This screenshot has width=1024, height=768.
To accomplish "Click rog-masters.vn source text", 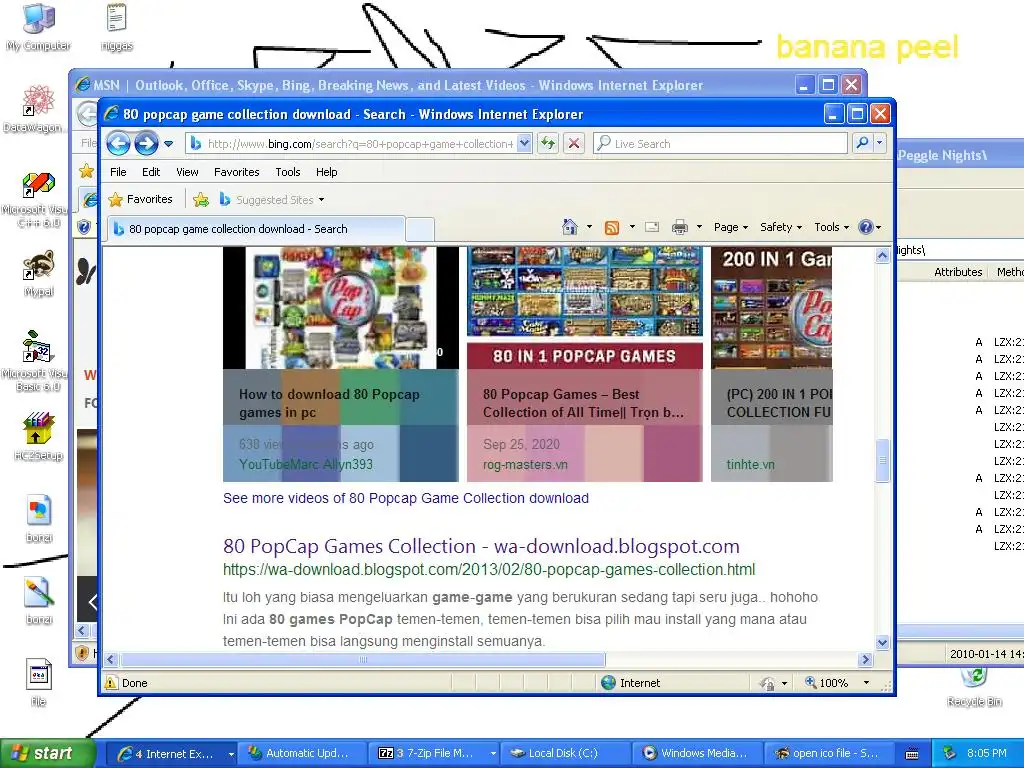I will 525,464.
